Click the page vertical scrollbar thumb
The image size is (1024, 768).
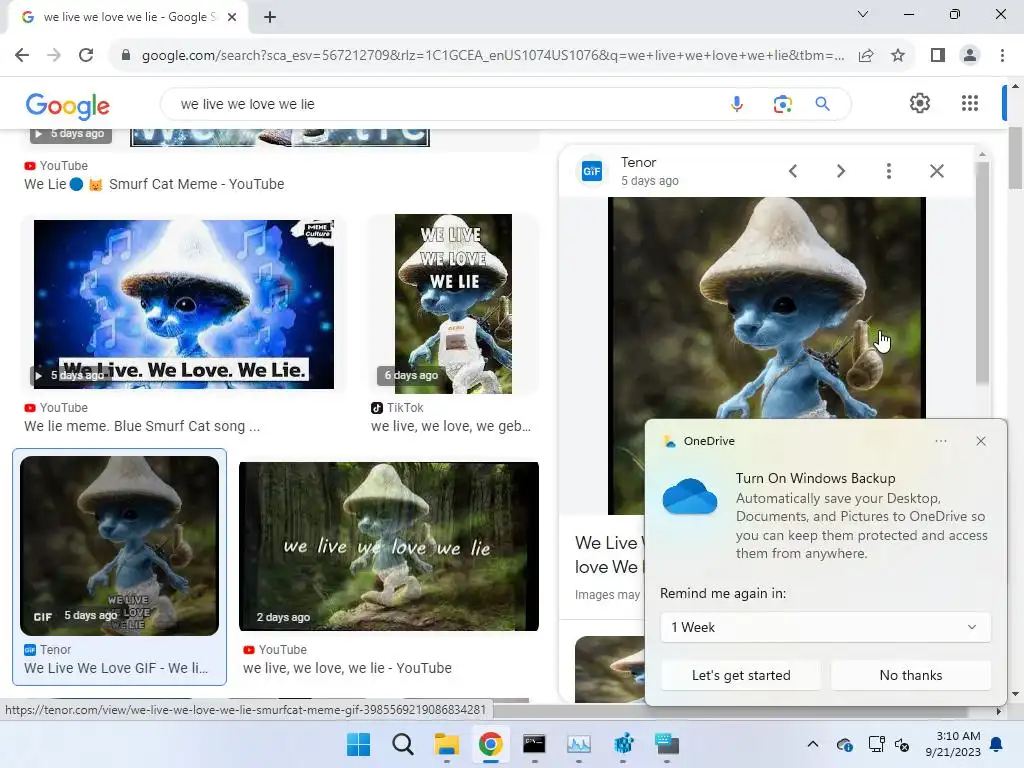click(1015, 157)
